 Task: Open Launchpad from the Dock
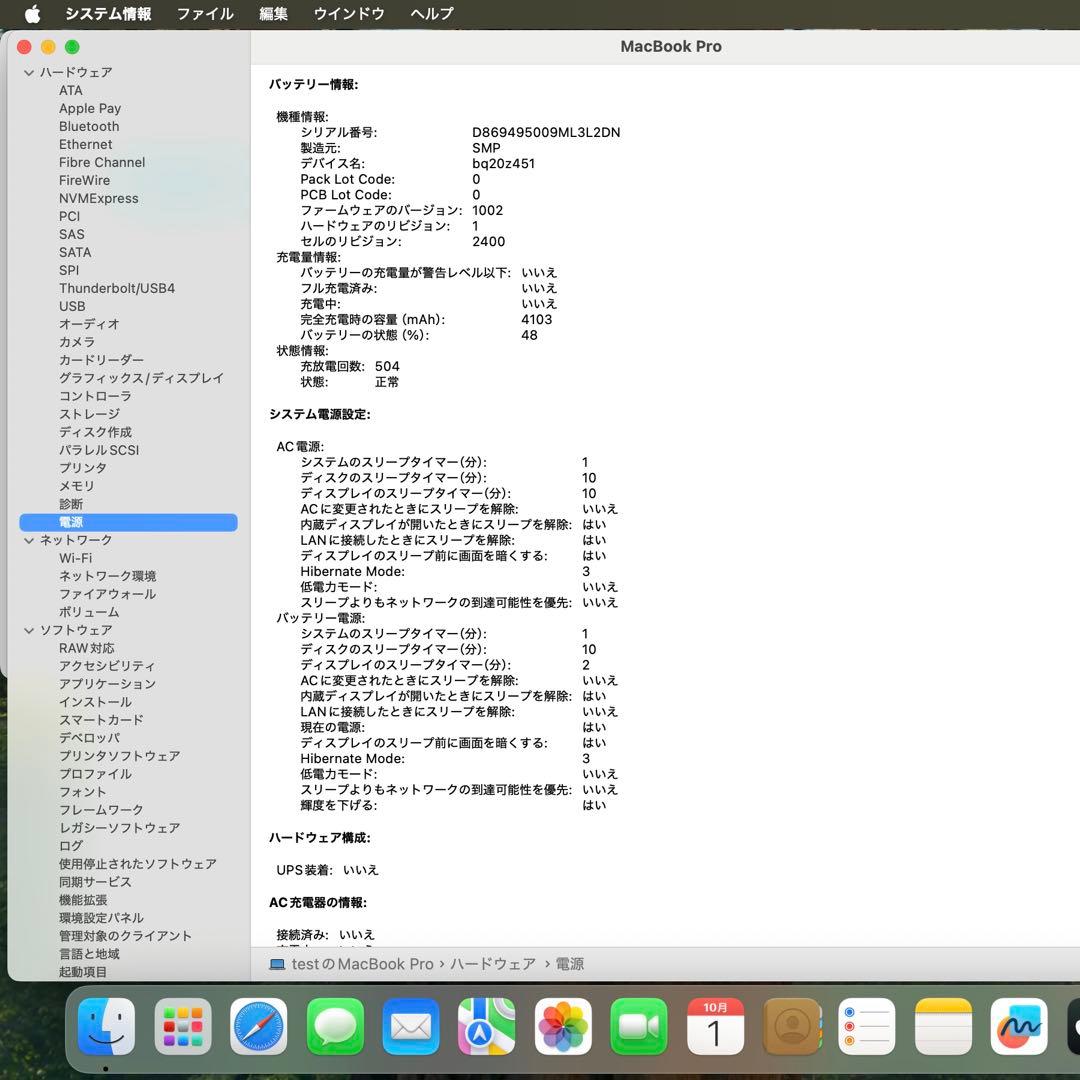pyautogui.click(x=182, y=1026)
